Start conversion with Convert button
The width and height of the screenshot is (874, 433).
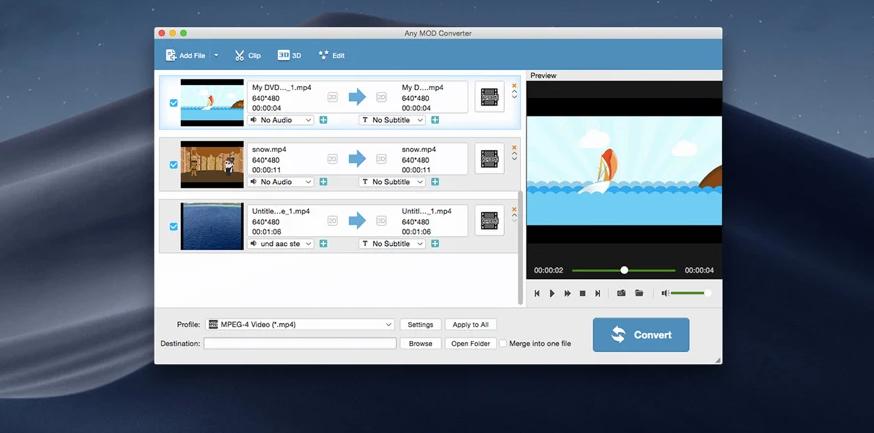pyautogui.click(x=641, y=335)
